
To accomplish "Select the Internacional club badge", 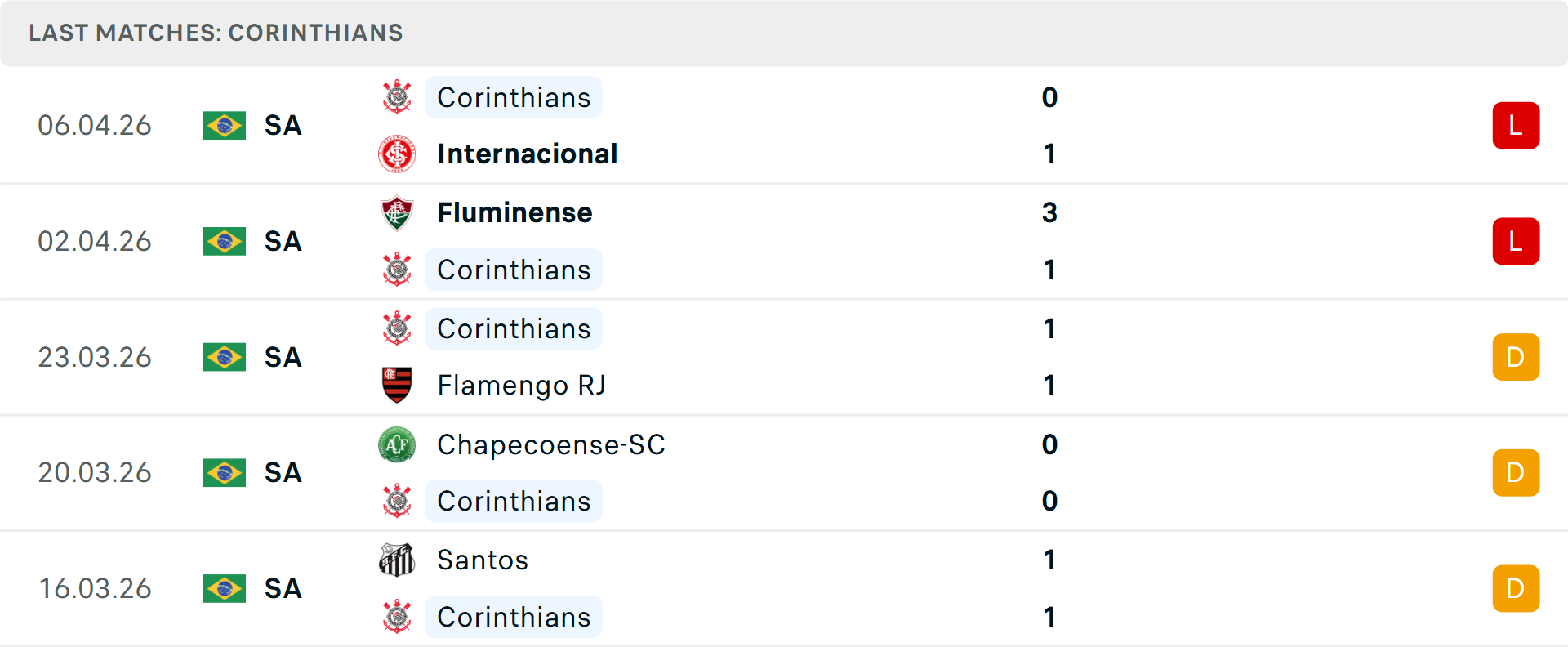I will point(397,154).
